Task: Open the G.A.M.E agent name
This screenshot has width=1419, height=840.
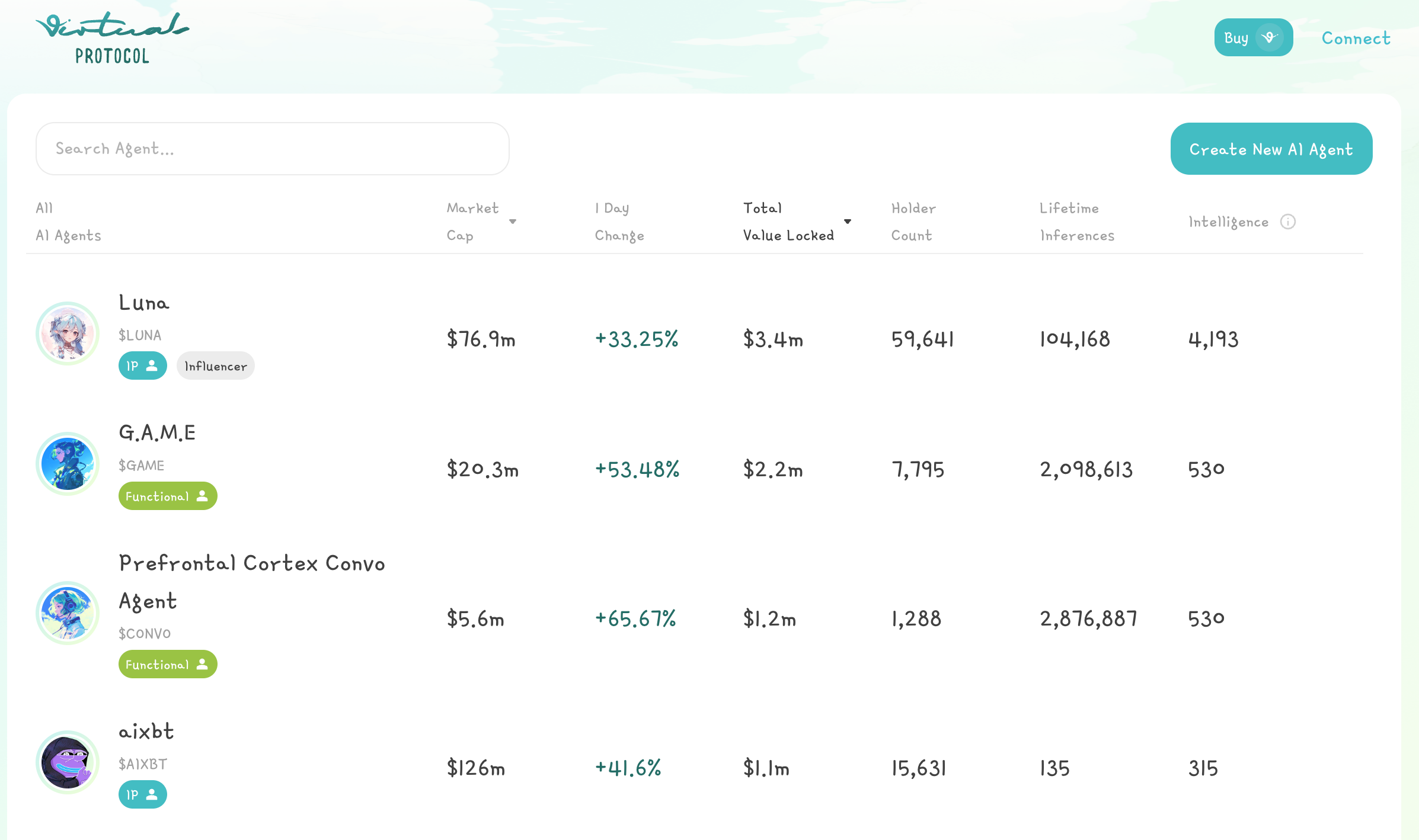Action: click(157, 433)
